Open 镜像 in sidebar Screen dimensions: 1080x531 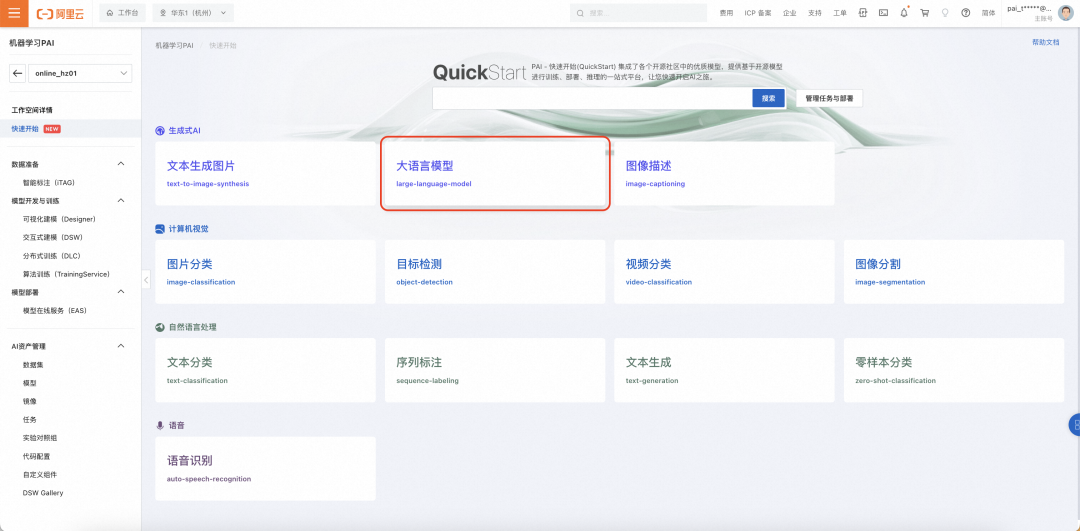(30, 401)
